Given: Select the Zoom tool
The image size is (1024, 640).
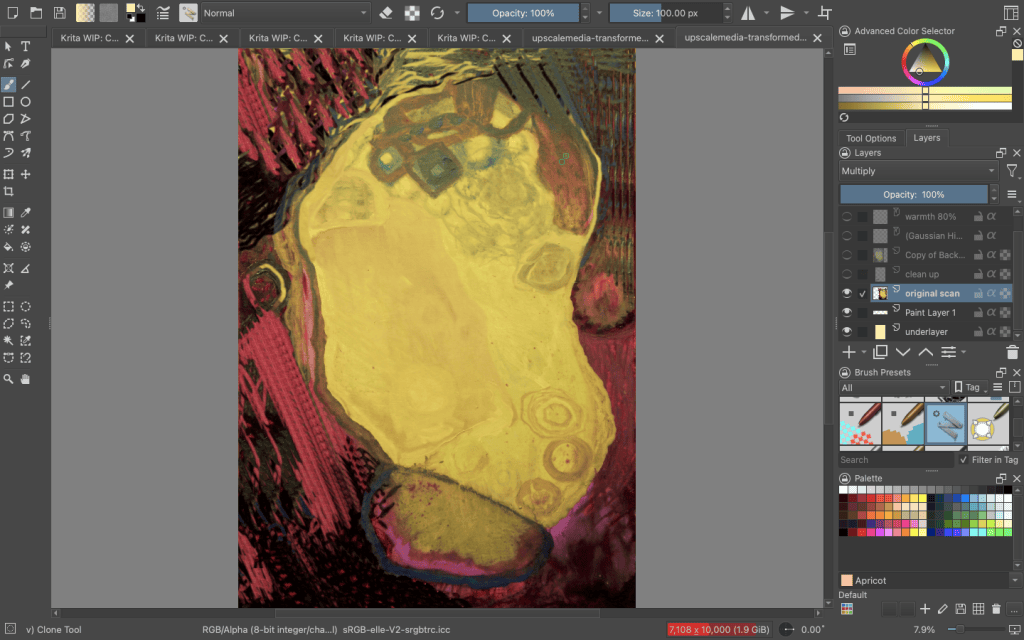Looking at the screenshot, I should click(x=8, y=379).
